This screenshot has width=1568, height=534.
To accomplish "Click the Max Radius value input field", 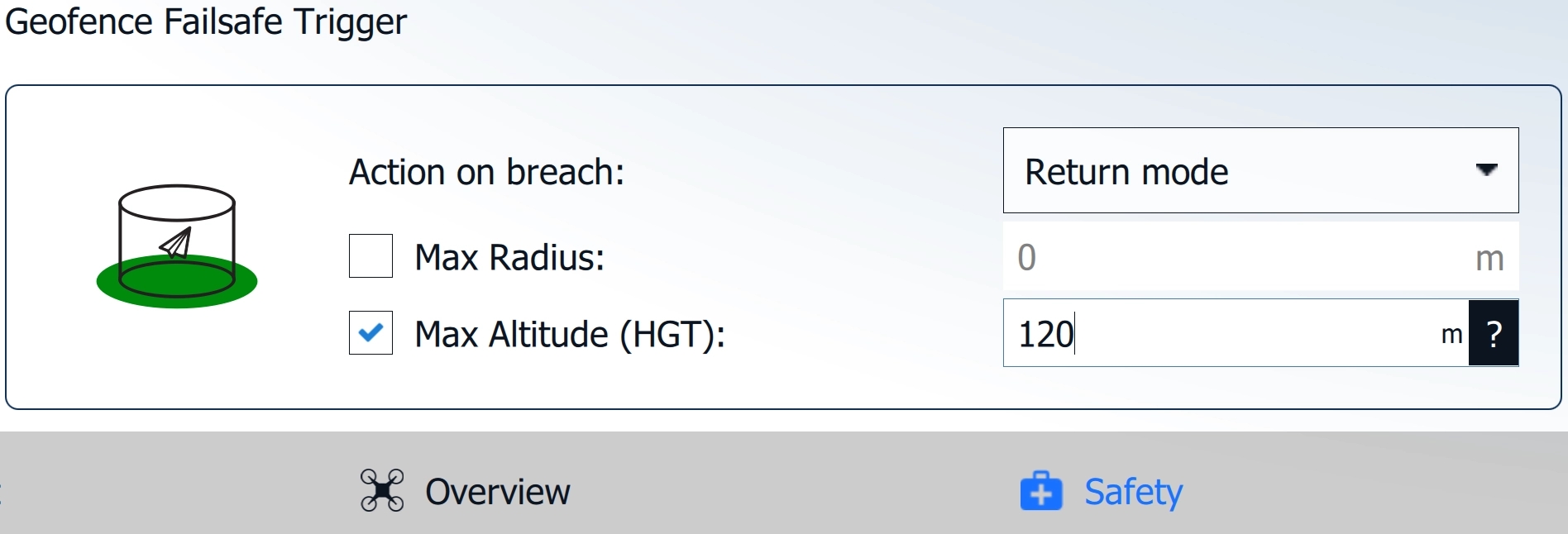I will [1232, 257].
